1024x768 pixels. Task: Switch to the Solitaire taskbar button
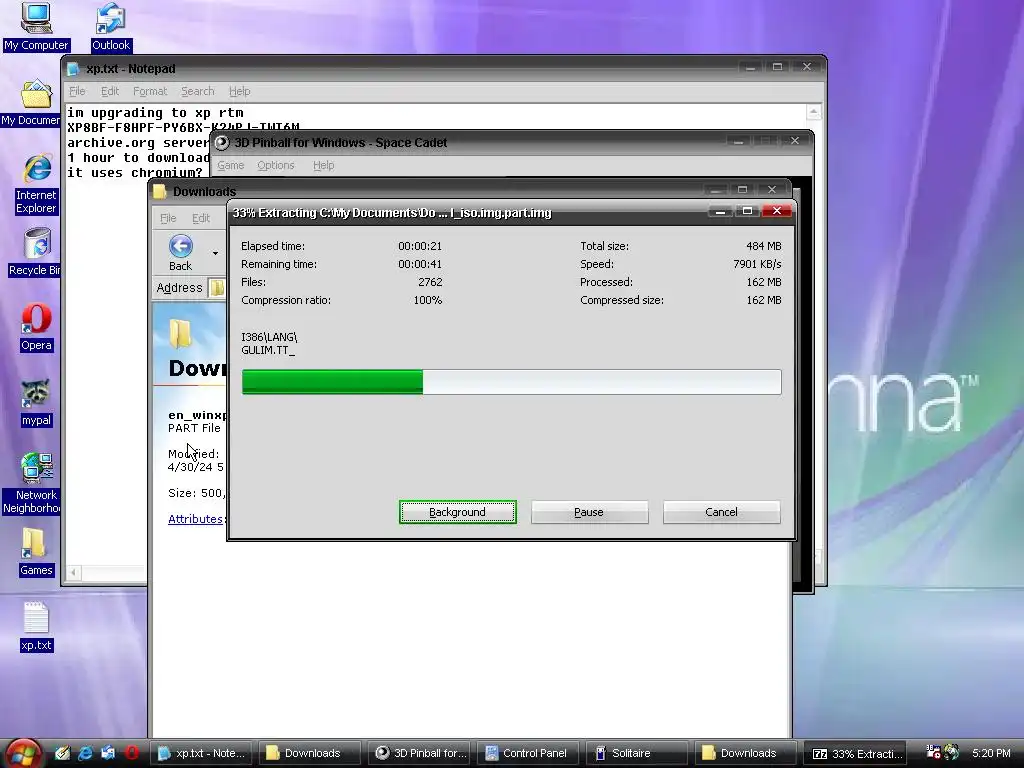pyautogui.click(x=637, y=753)
